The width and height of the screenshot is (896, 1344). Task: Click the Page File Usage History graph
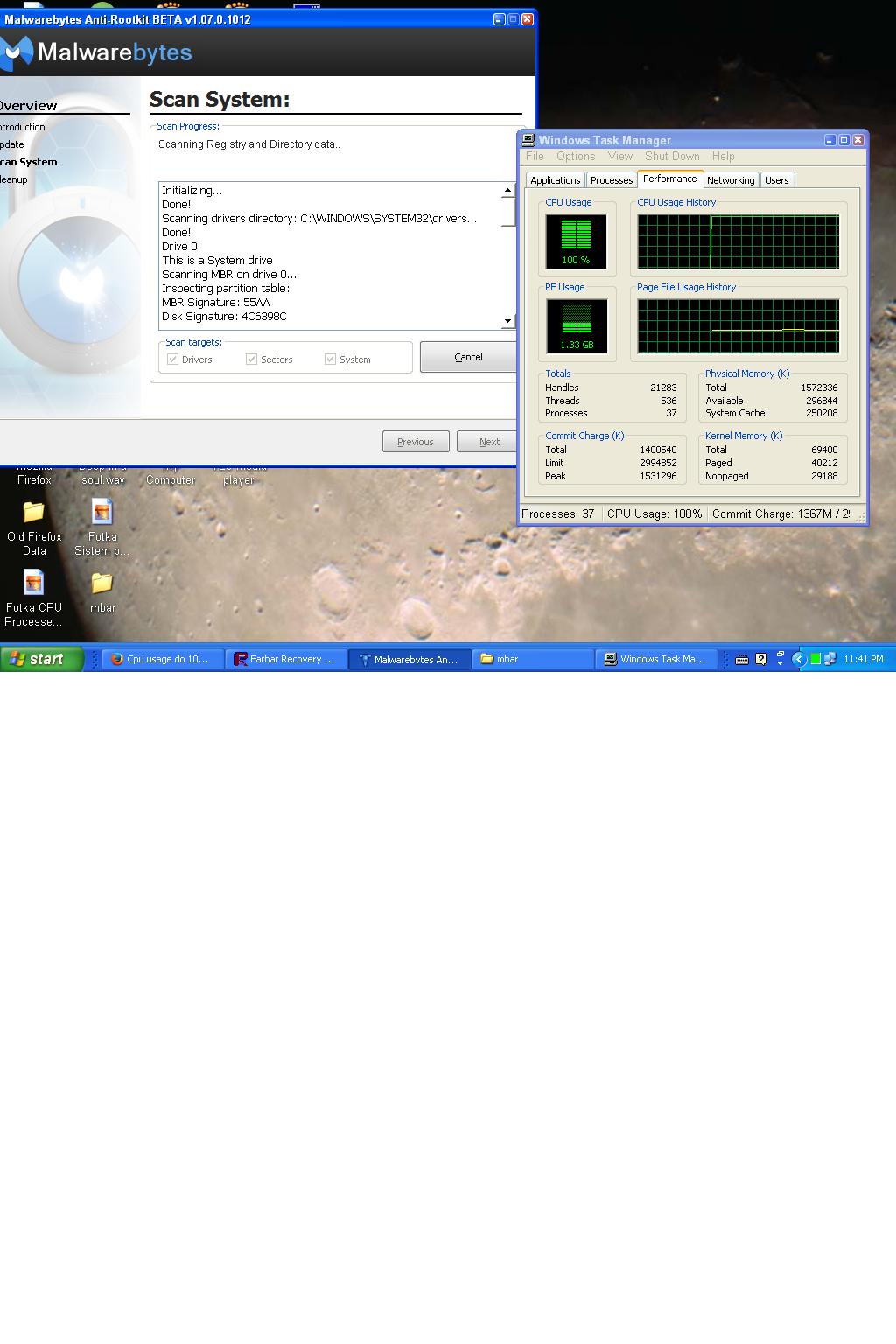738,325
